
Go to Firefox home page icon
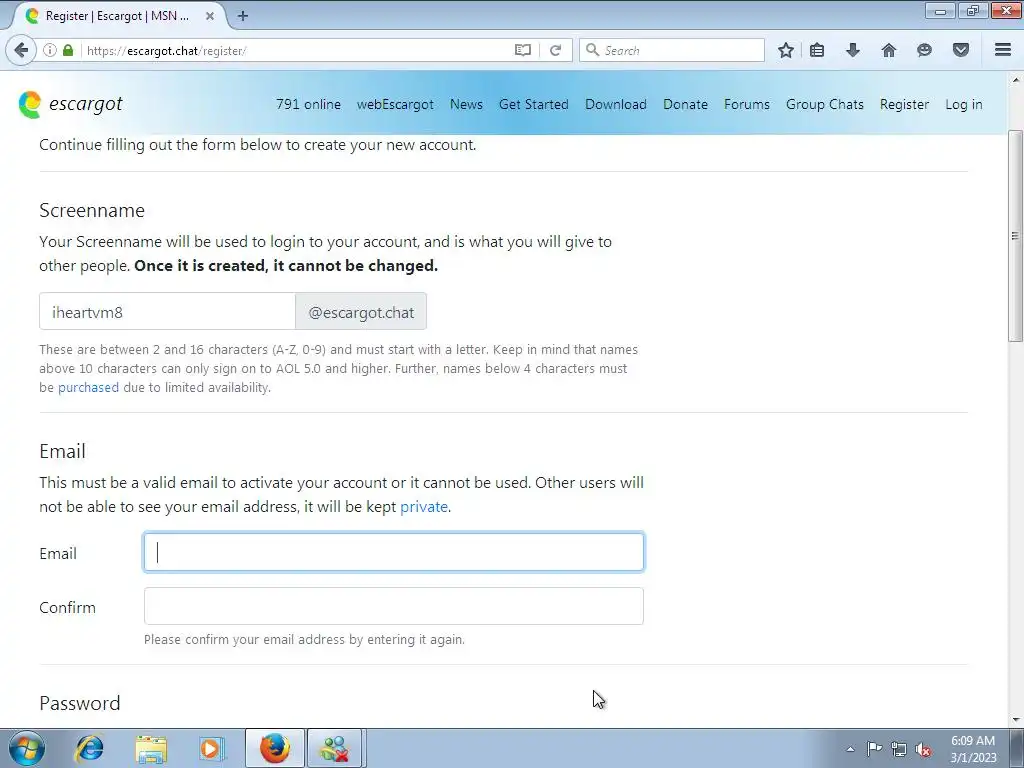point(889,50)
